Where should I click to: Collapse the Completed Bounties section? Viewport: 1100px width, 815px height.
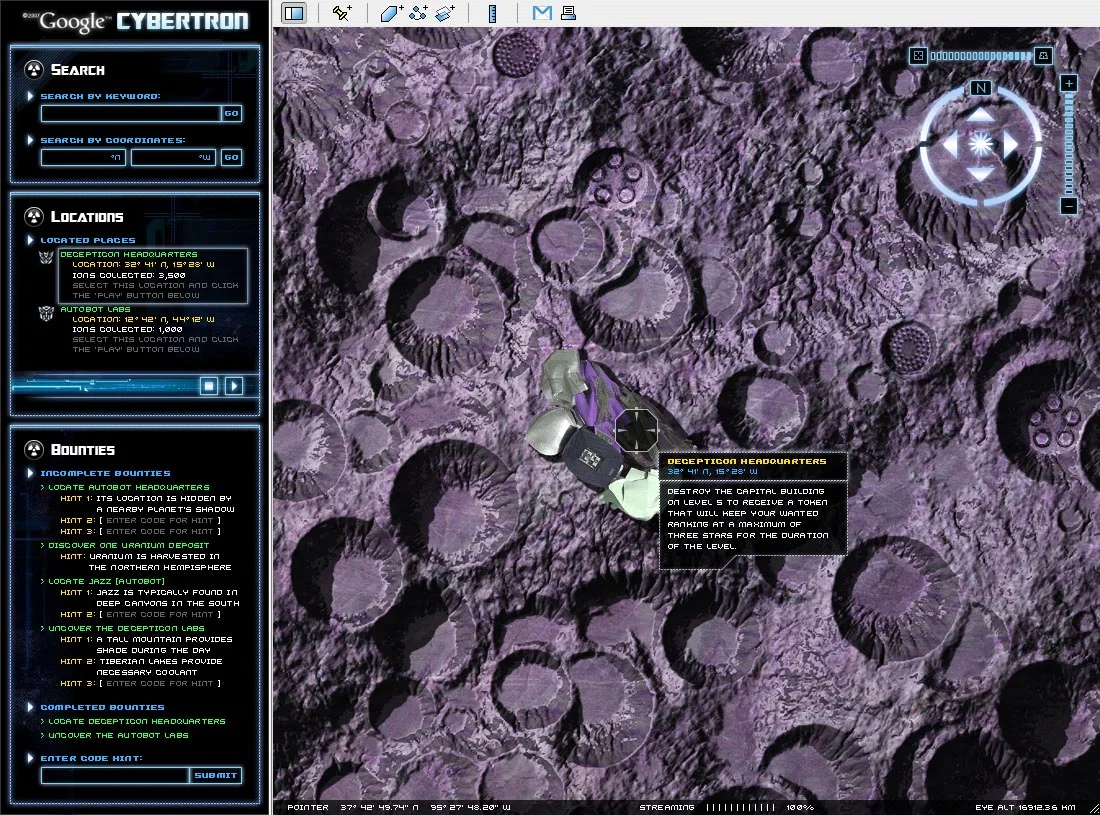point(30,707)
